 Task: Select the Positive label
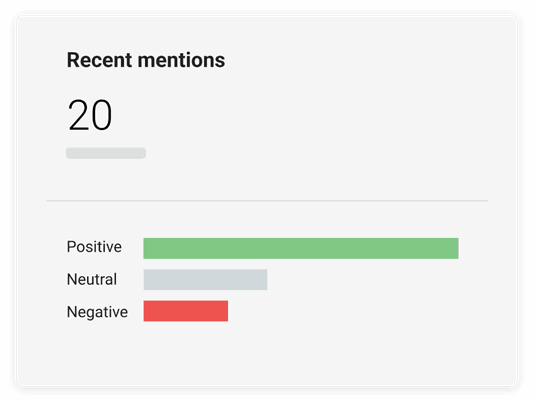click(94, 247)
